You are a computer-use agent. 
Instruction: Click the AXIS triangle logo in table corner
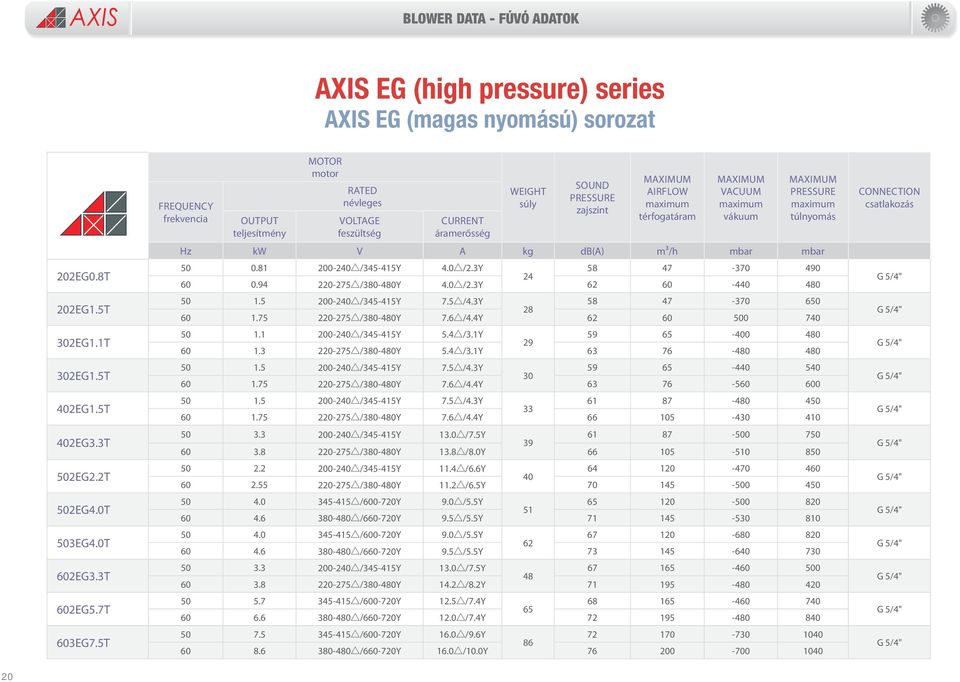pos(94,213)
